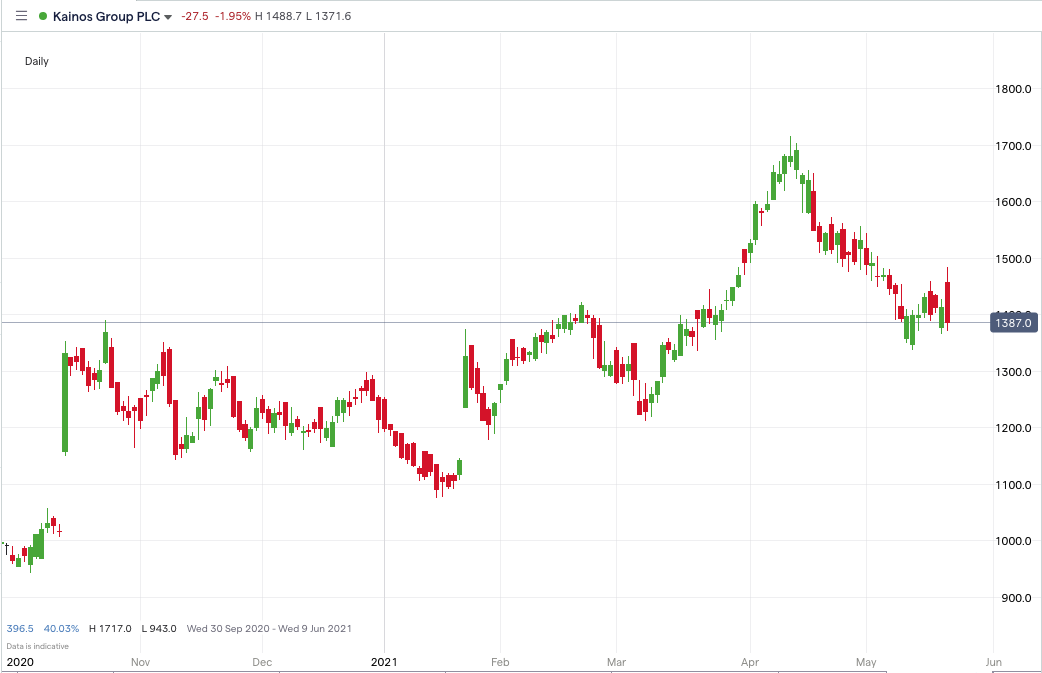1042x673 pixels.
Task: Click the L 1371.6 daily low value
Action: 344,17
